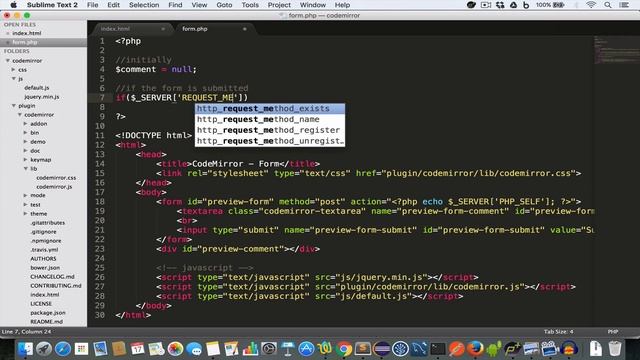The image size is (640, 360).
Task: Open MySQL Workbench dolphin icon in dock
Action: 419,349
